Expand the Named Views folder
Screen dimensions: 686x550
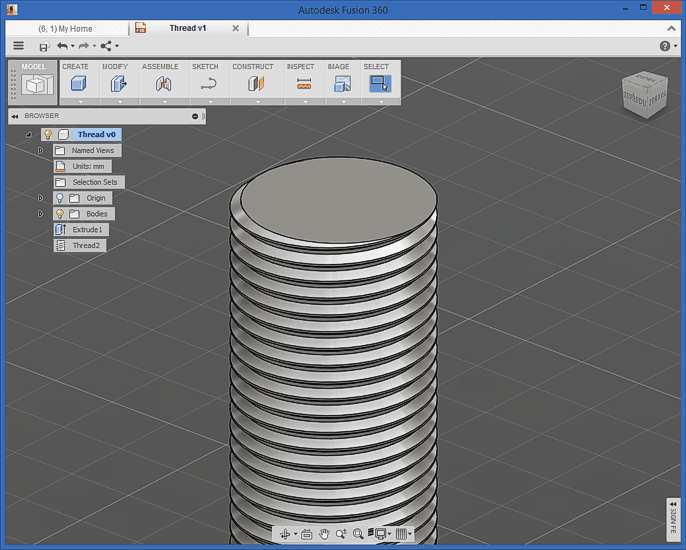coord(40,151)
